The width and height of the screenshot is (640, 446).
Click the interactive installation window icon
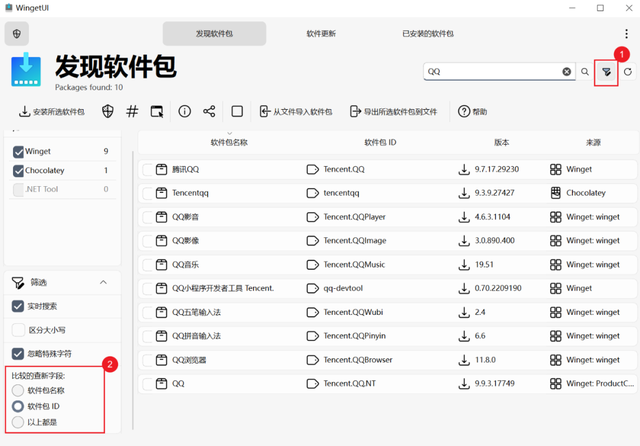pyautogui.click(x=157, y=111)
